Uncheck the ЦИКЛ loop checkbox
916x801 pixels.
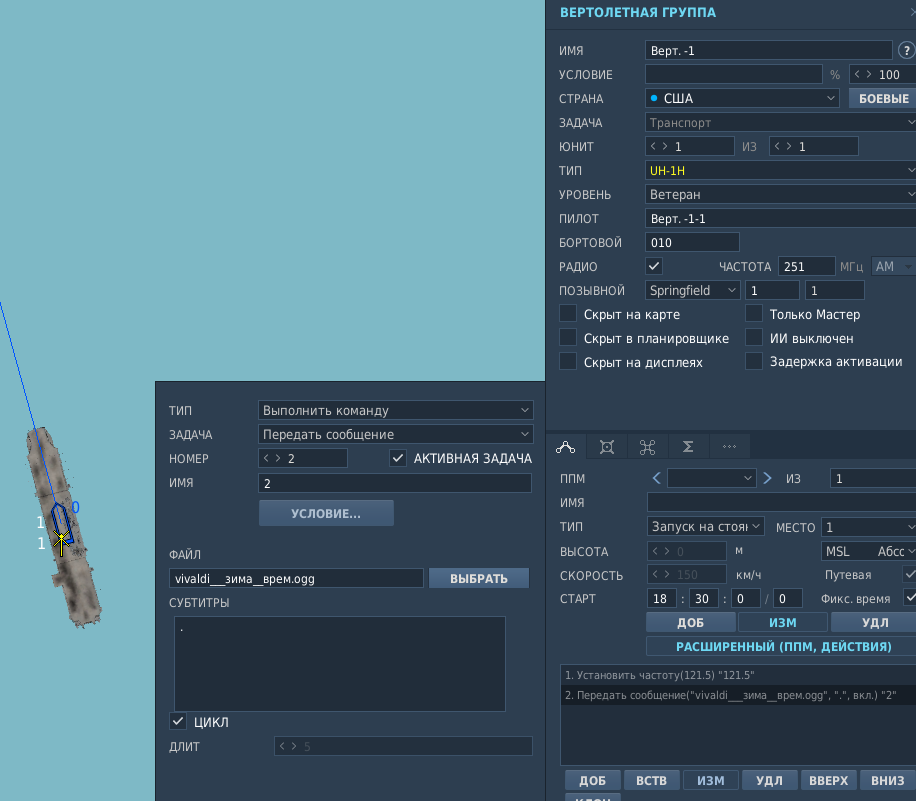(178, 722)
